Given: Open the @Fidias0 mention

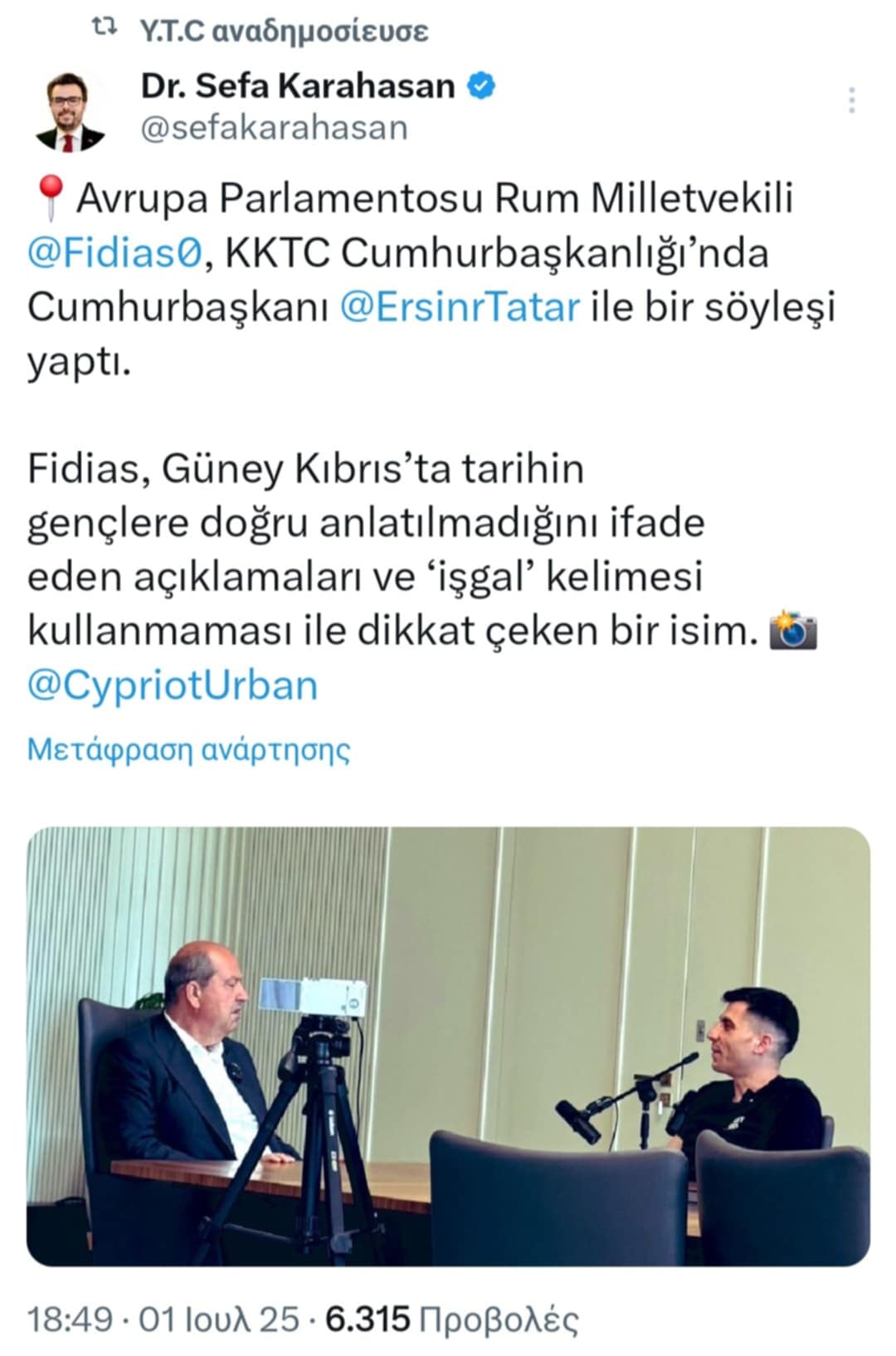Looking at the screenshot, I should pyautogui.click(x=114, y=252).
